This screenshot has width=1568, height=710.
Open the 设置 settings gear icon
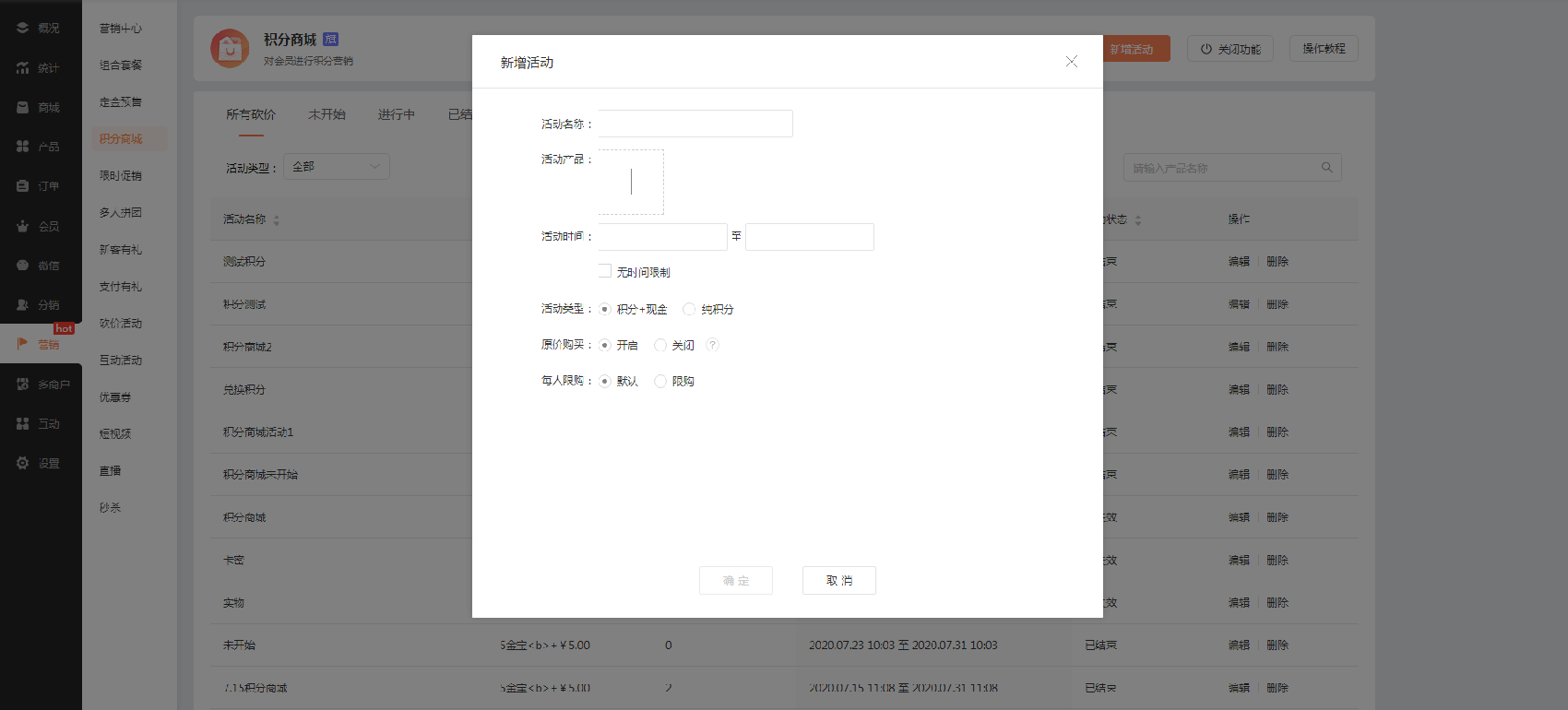click(x=22, y=463)
